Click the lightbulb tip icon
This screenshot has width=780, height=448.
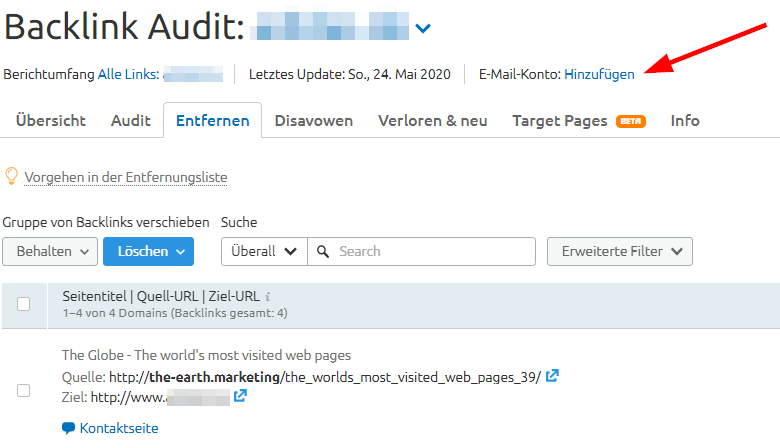coord(11,177)
